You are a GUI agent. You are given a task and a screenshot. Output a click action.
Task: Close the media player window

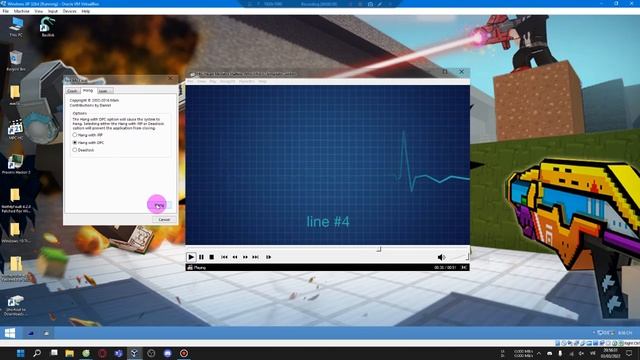tap(462, 71)
